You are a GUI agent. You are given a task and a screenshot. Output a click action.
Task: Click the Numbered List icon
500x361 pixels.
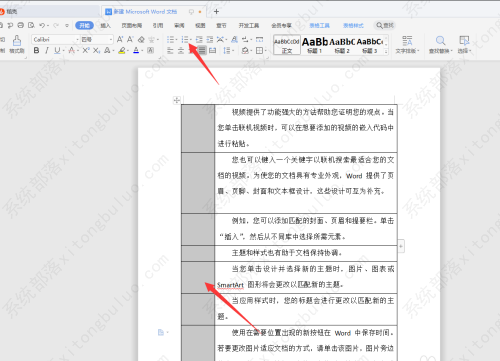184,40
